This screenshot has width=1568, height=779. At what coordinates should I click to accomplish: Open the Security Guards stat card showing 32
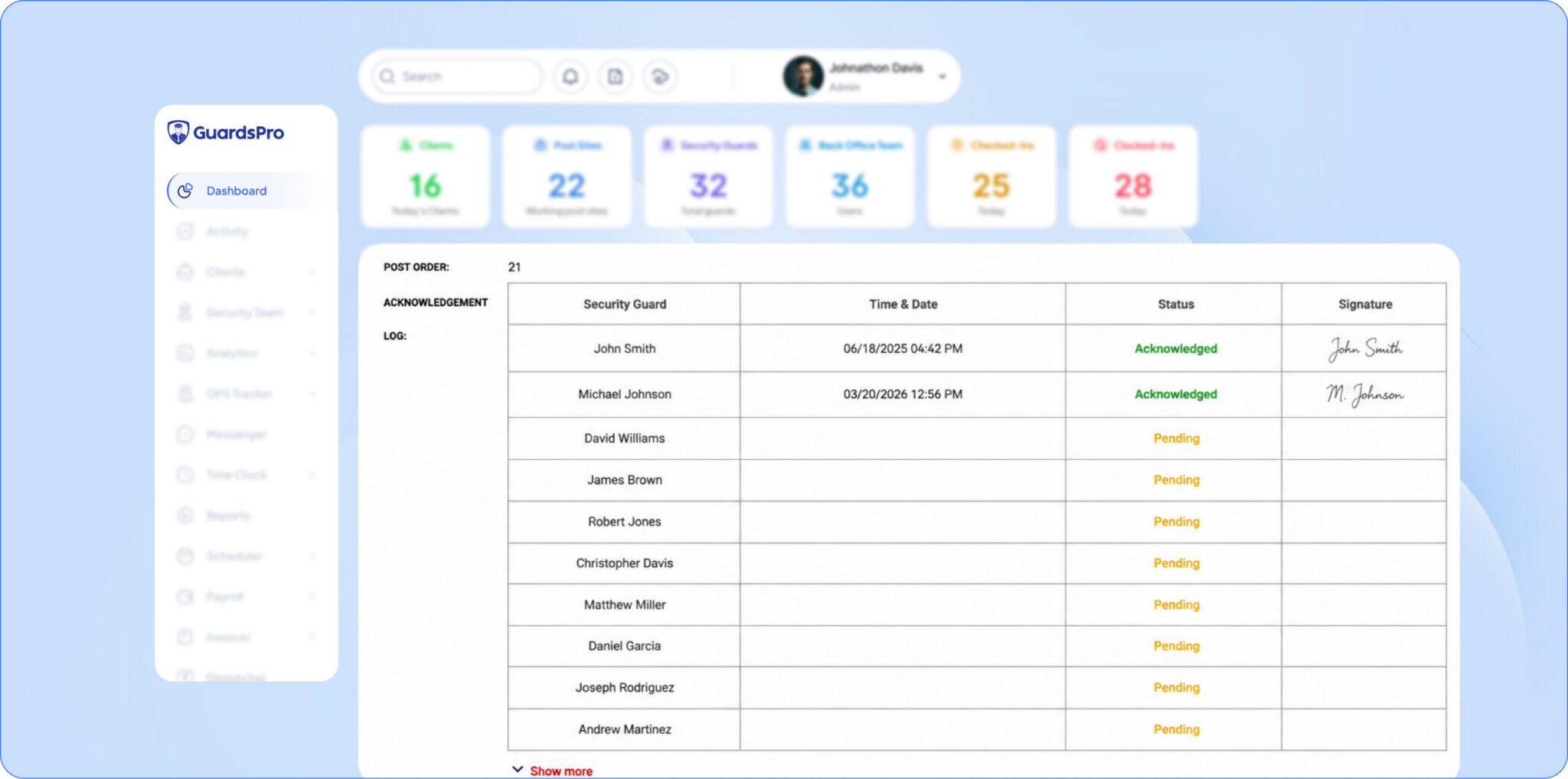[x=708, y=178]
